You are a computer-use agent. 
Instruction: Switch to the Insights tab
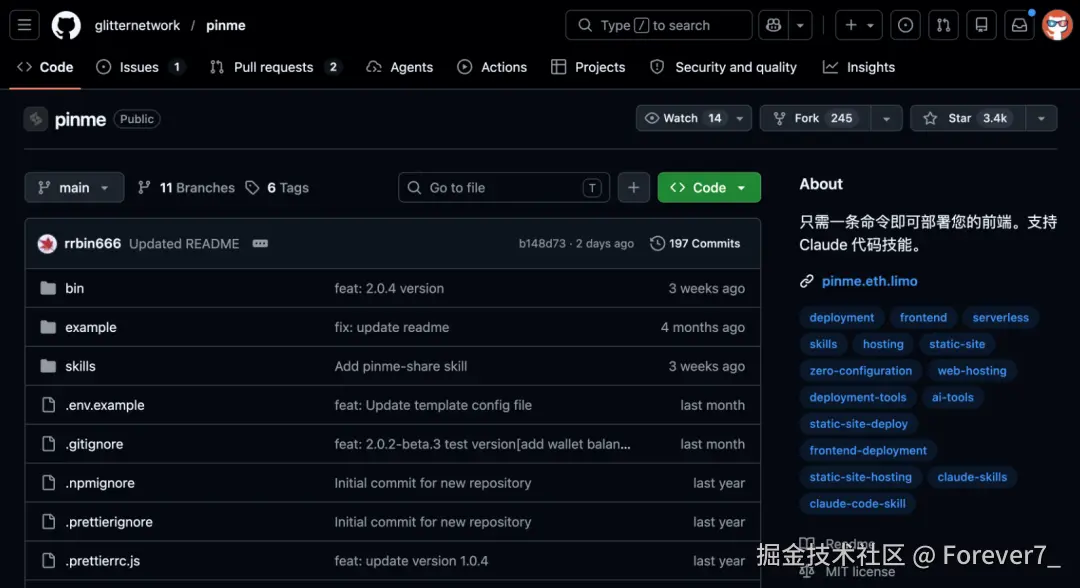click(859, 67)
